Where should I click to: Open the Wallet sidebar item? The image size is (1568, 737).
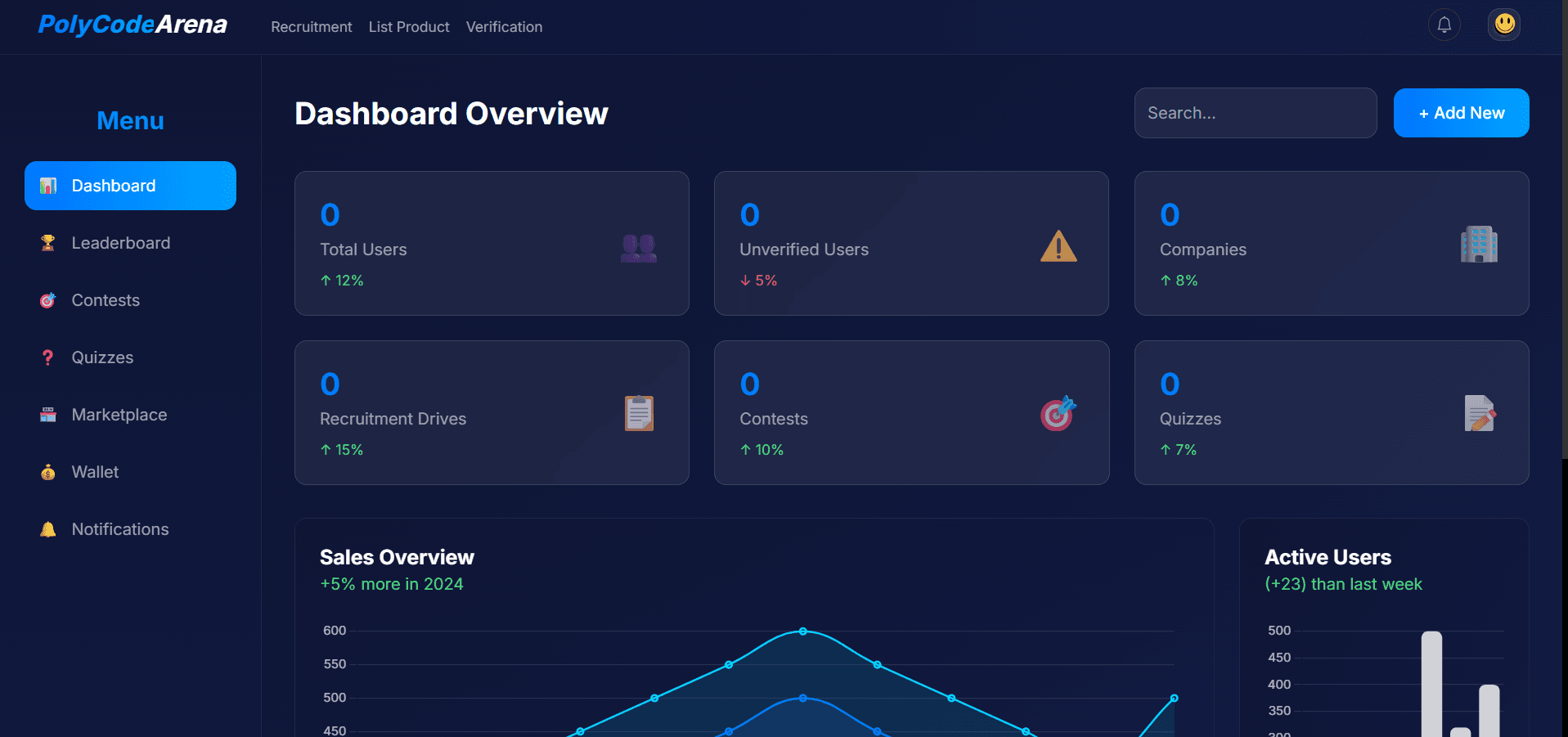coord(95,472)
